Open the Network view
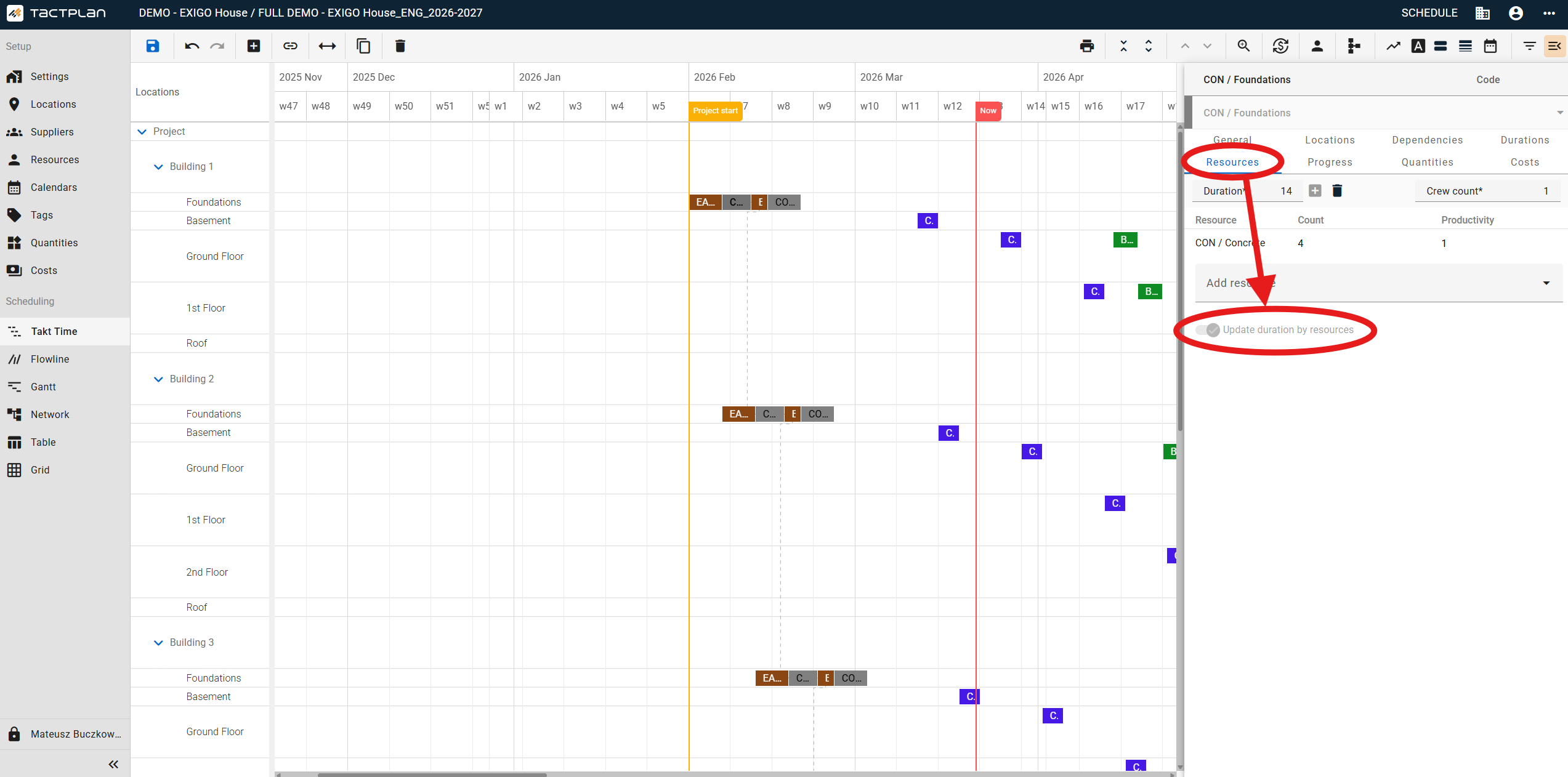Viewport: 1568px width, 777px height. (65, 414)
